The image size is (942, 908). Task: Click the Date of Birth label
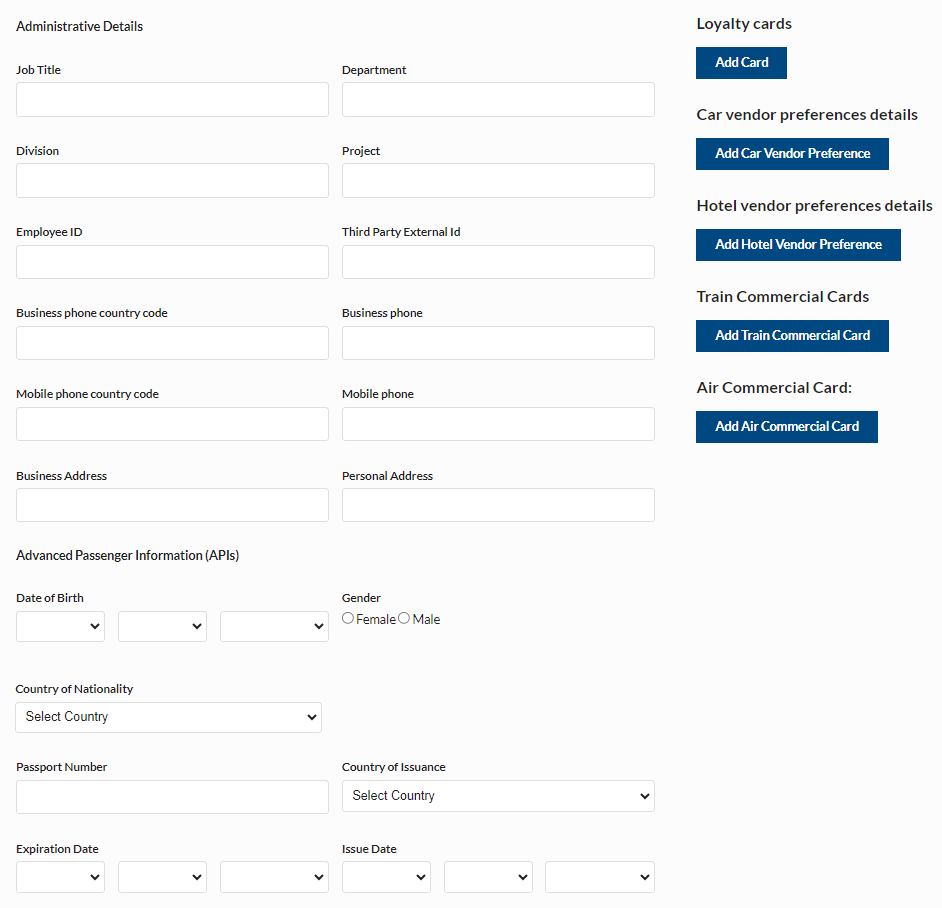[x=50, y=598]
